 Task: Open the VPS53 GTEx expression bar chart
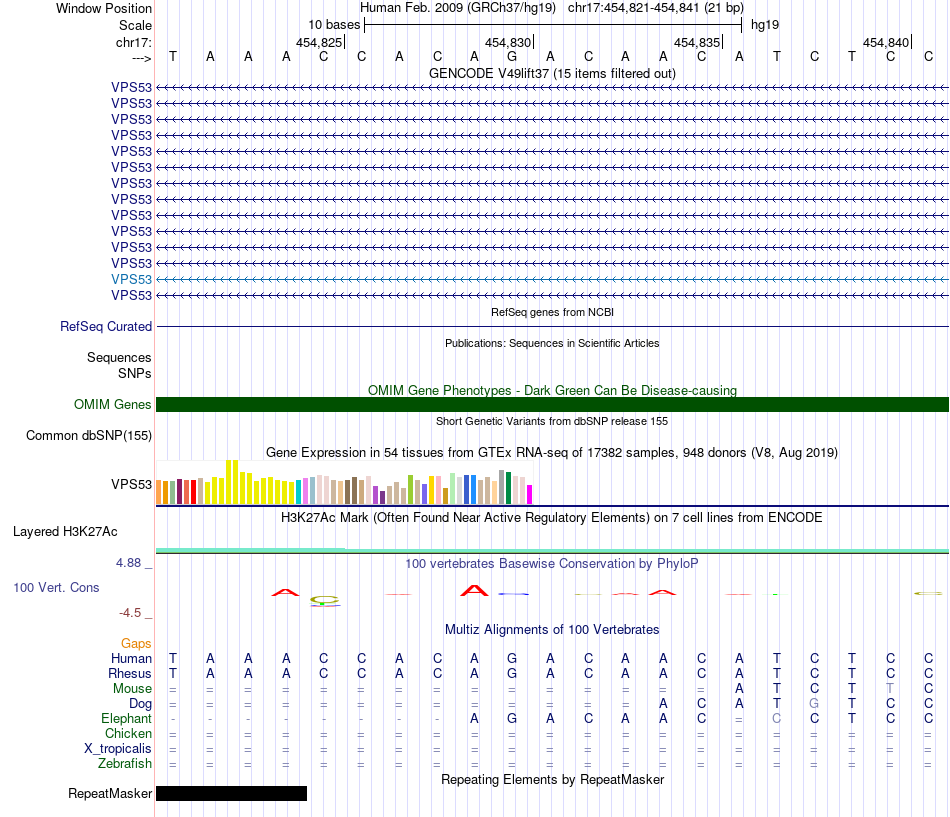[344, 483]
